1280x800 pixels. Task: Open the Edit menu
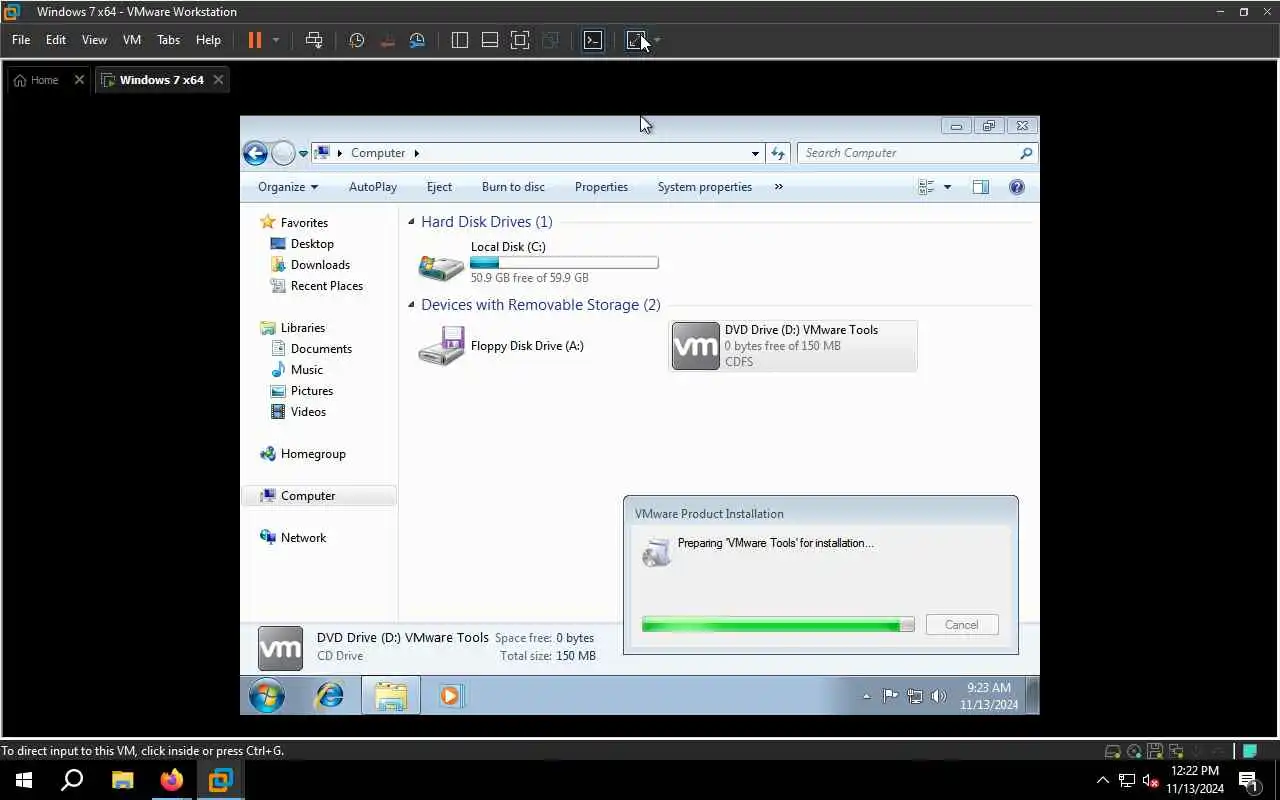pyautogui.click(x=56, y=40)
